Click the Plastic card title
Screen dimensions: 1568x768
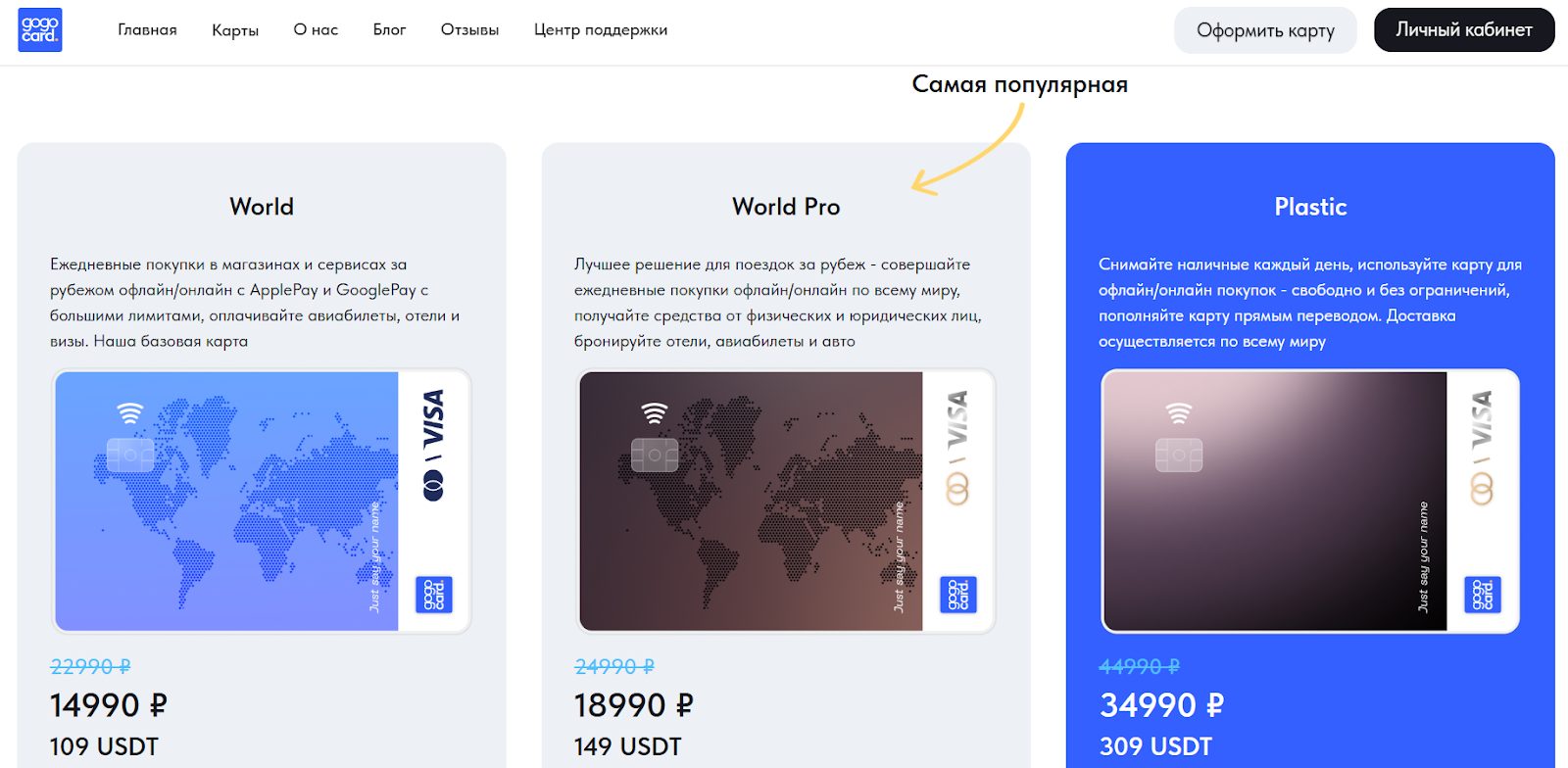1310,207
